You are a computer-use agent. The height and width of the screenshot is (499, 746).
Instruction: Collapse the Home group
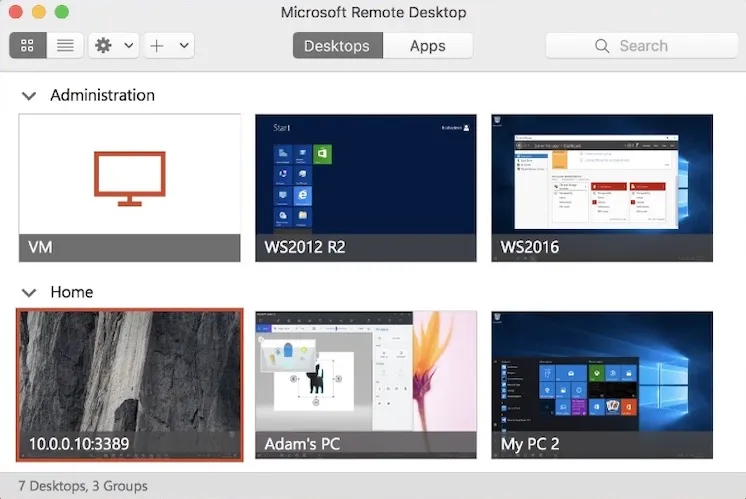point(29,293)
